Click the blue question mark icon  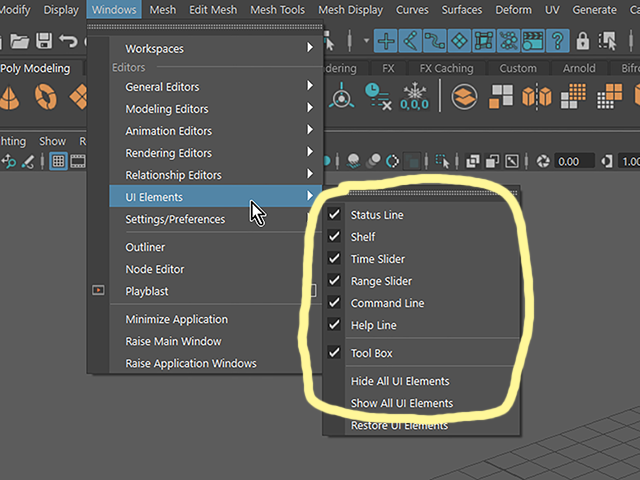(557, 41)
